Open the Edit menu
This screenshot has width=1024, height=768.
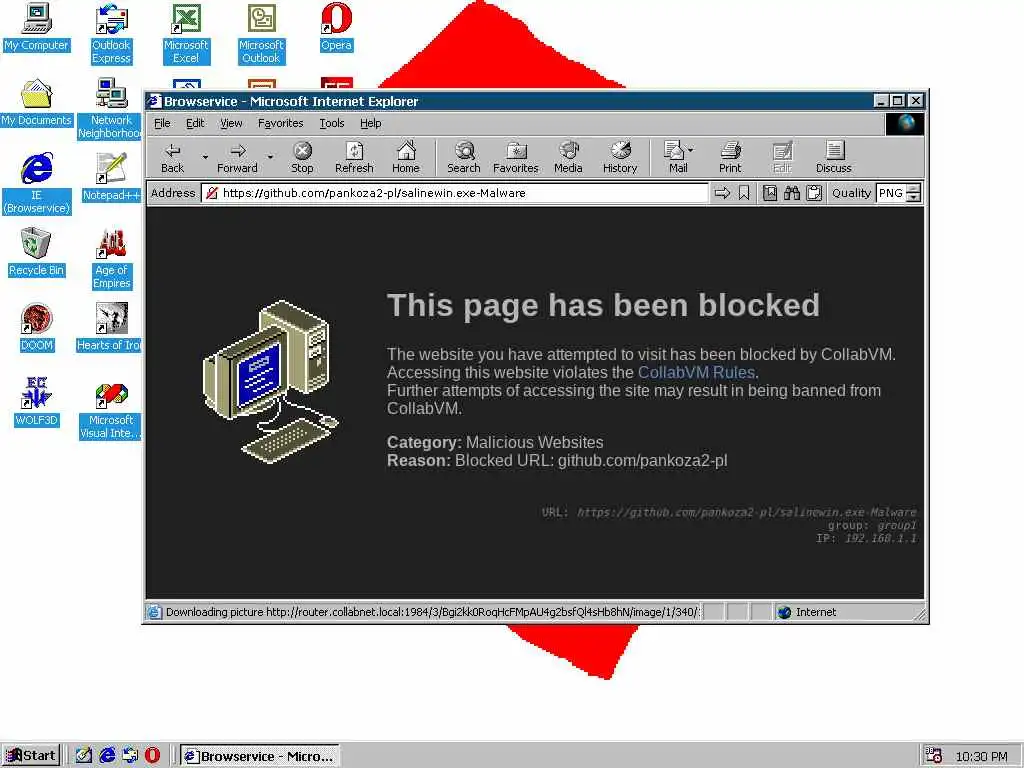point(195,123)
